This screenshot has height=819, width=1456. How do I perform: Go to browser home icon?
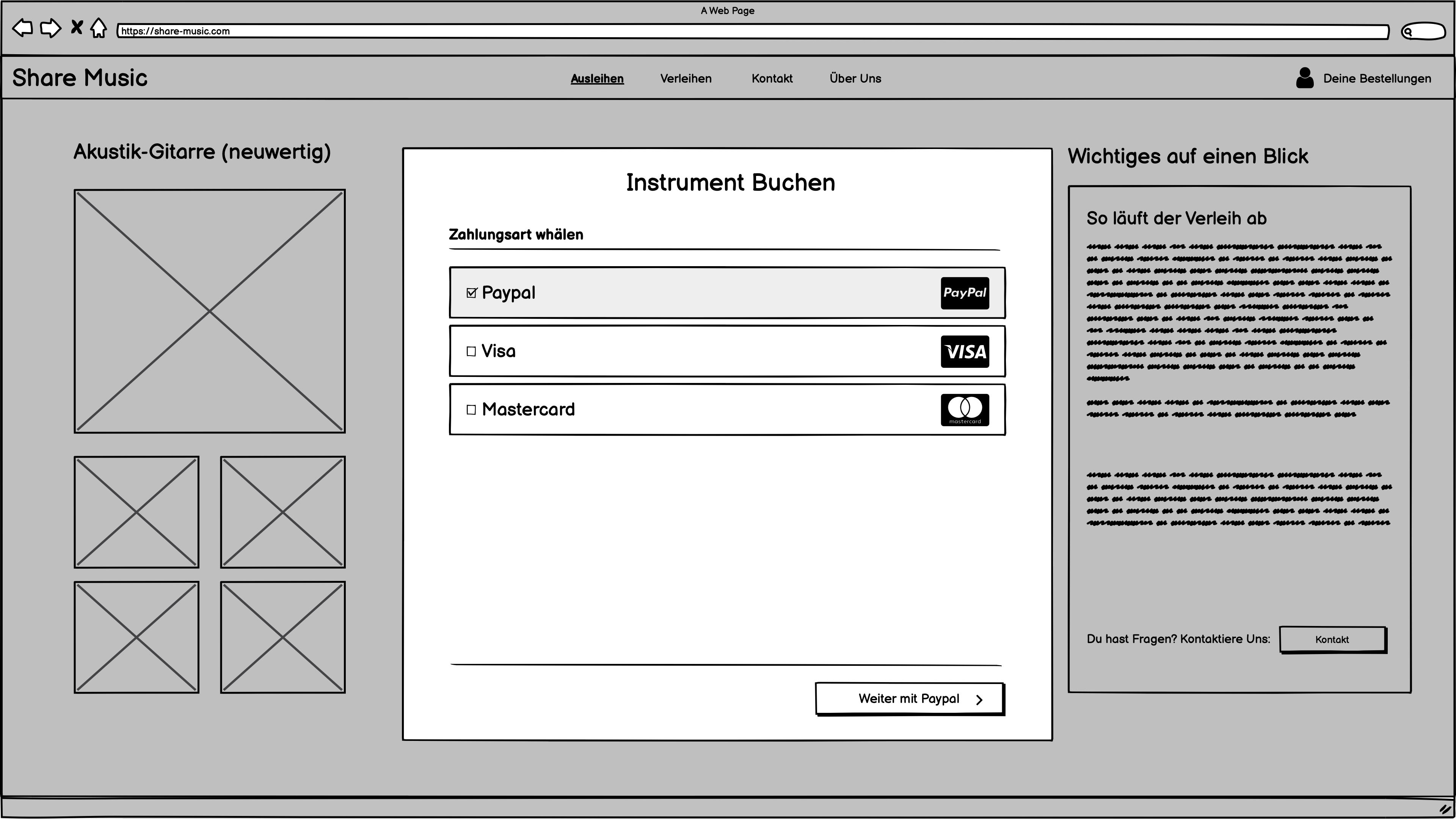pyautogui.click(x=98, y=28)
